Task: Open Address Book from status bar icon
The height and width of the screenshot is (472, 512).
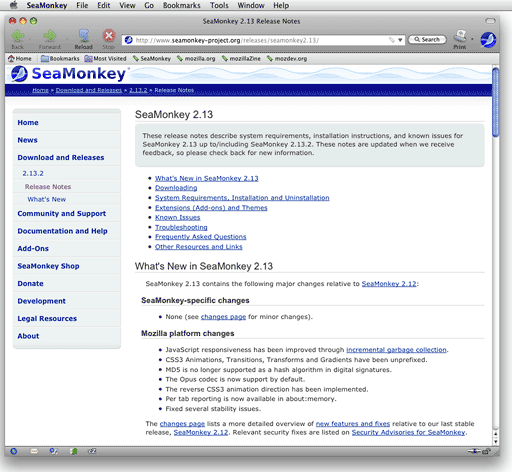Action: 74,451
